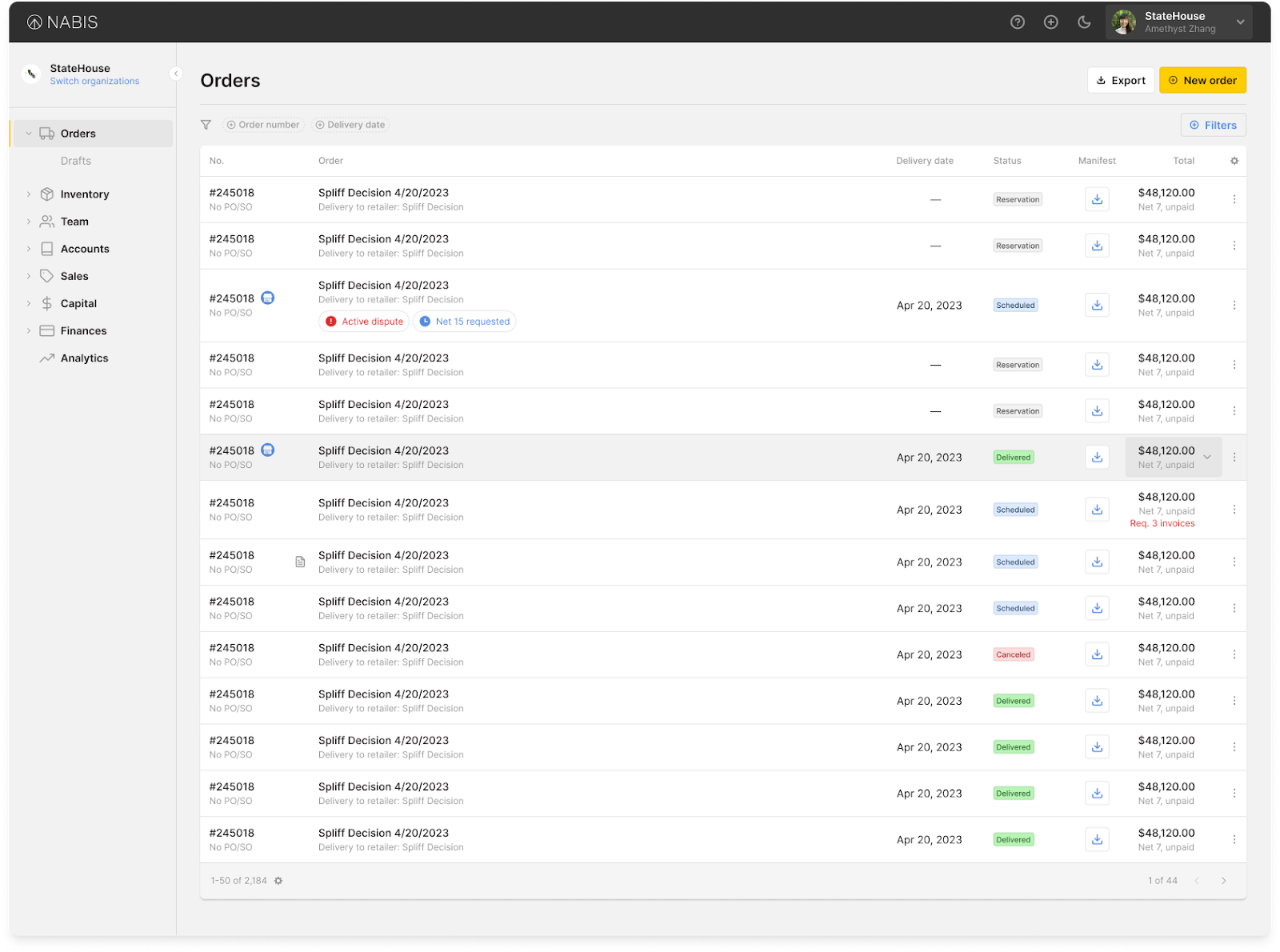Click the plus circle icon in top bar
This screenshot has height=952, width=1280.
click(x=1050, y=22)
